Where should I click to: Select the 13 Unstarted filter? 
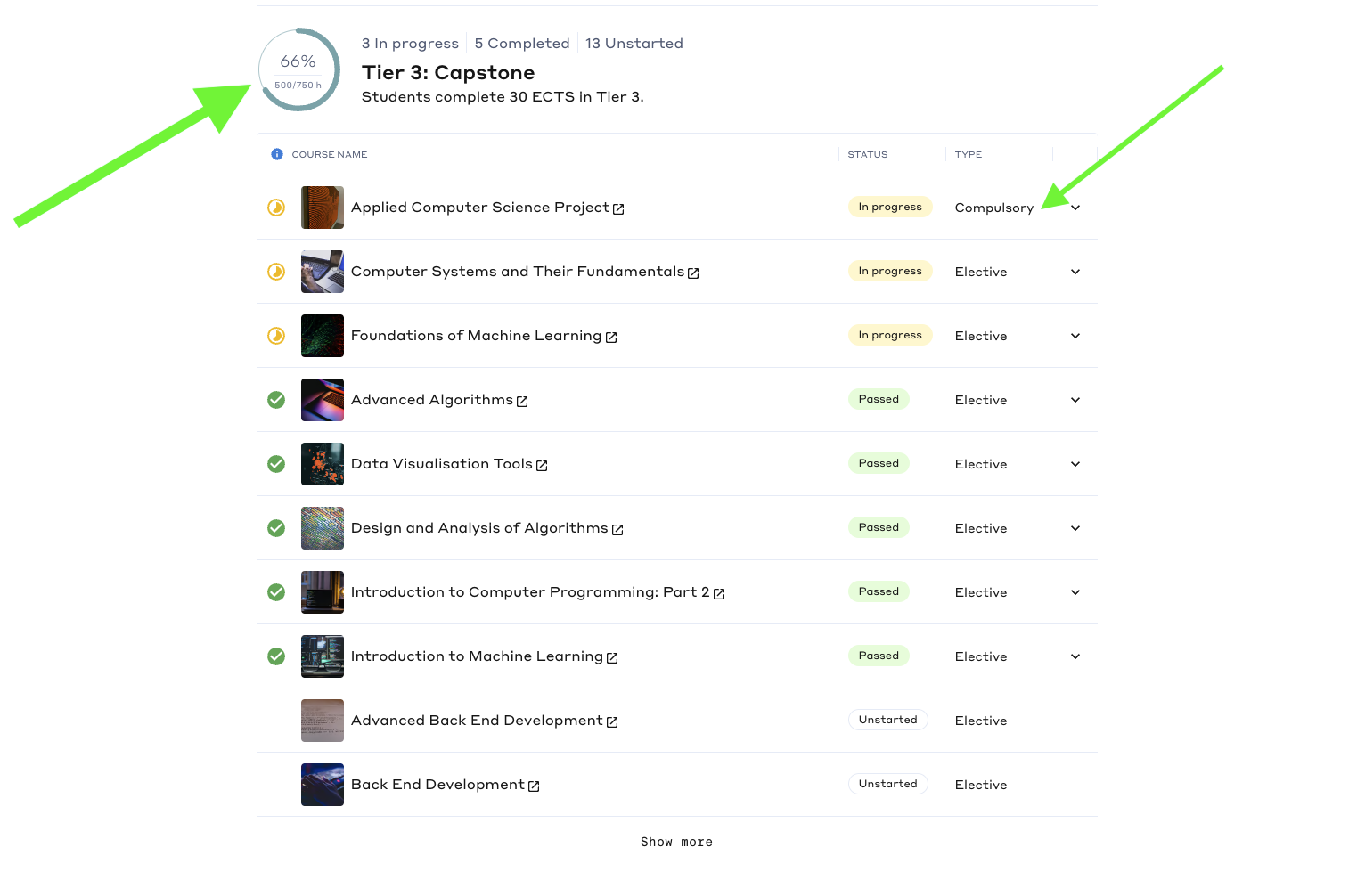(x=634, y=44)
